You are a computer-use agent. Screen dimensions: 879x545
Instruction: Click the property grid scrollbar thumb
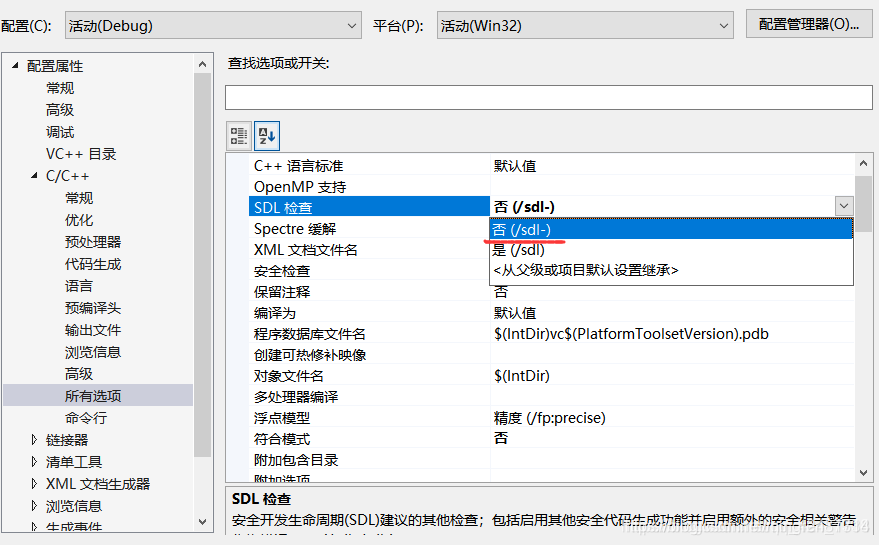tap(863, 204)
